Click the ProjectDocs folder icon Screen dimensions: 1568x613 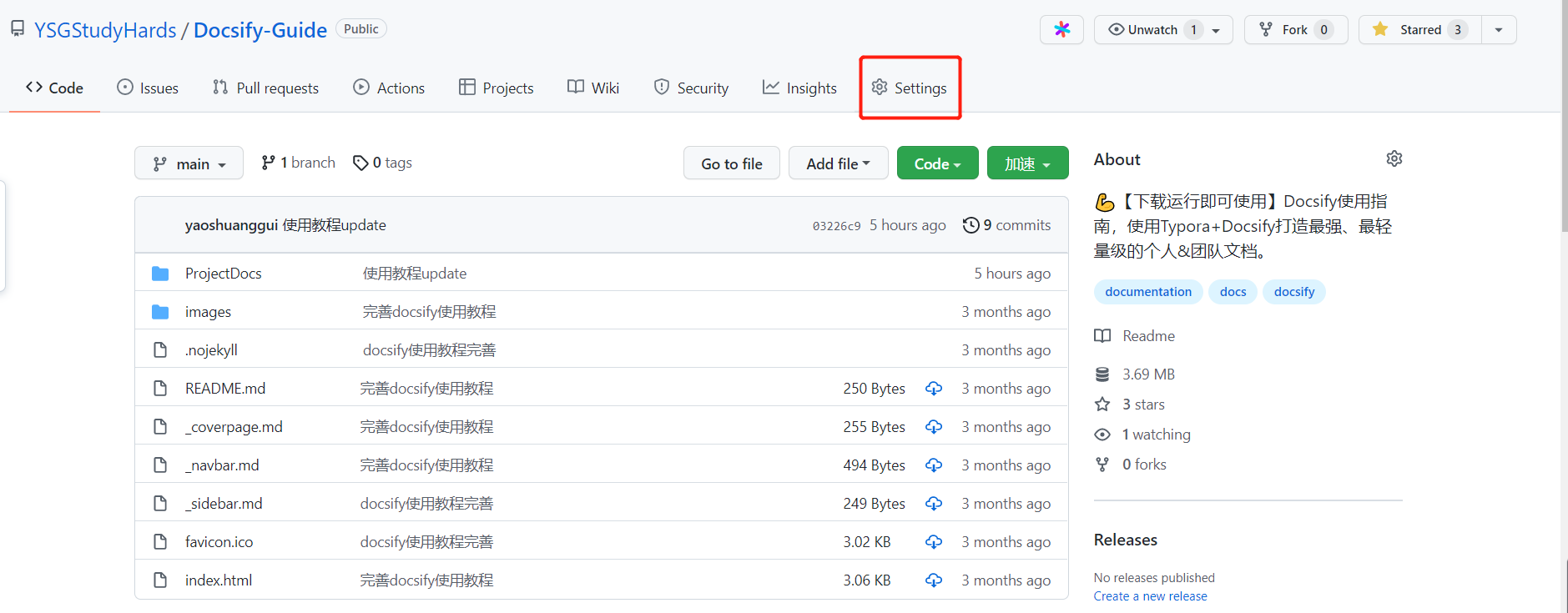pos(160,274)
